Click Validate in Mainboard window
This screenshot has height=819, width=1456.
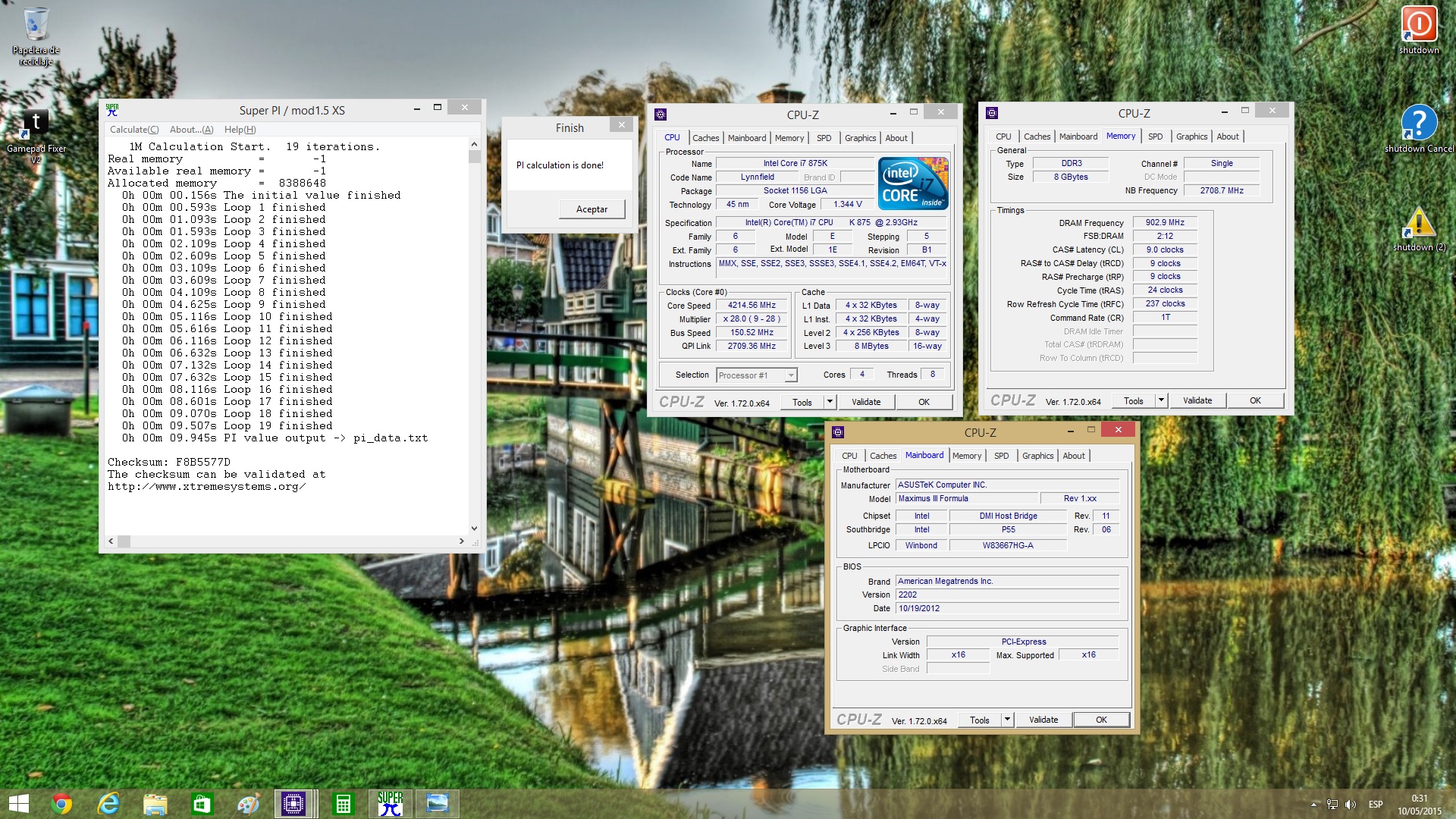click(x=1043, y=720)
